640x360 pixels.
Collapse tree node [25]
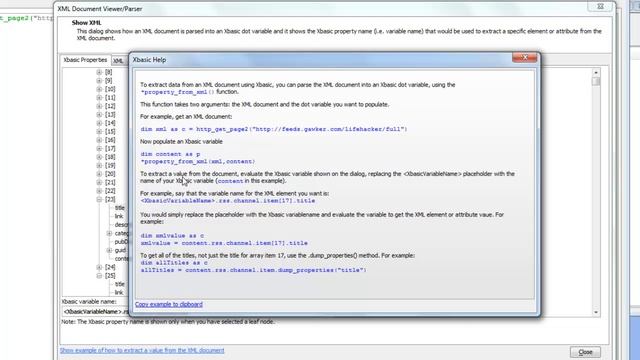(x=99, y=276)
